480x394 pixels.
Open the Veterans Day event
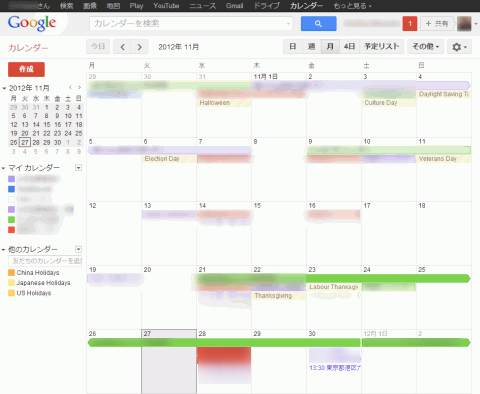444,159
